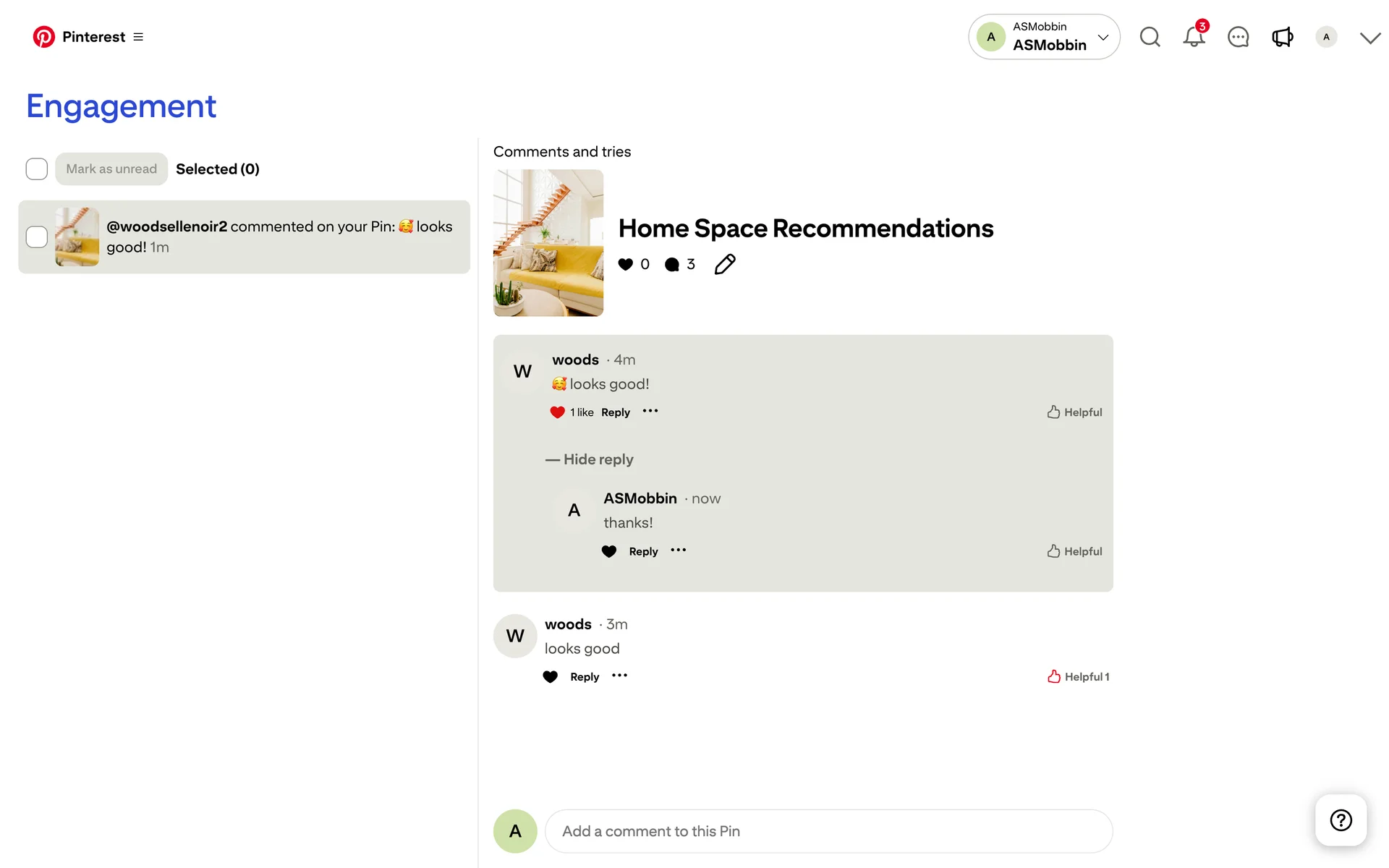Click the help question mark button
Image resolution: width=1389 pixels, height=868 pixels.
1341,820
